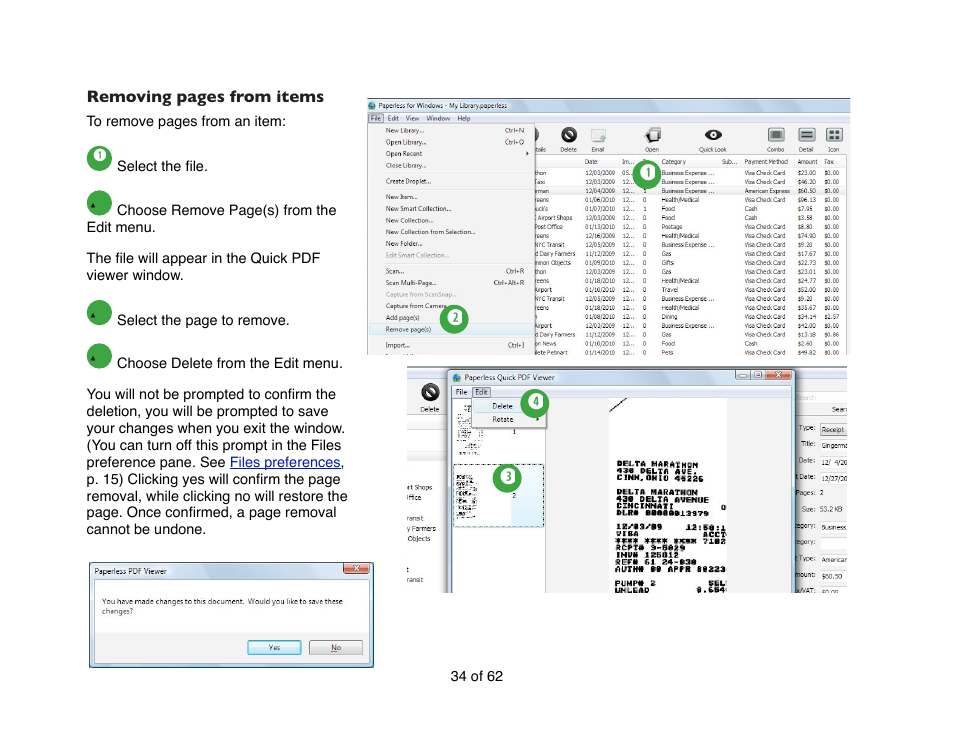Select Scan Multi-Page... menu entry

pos(451,282)
